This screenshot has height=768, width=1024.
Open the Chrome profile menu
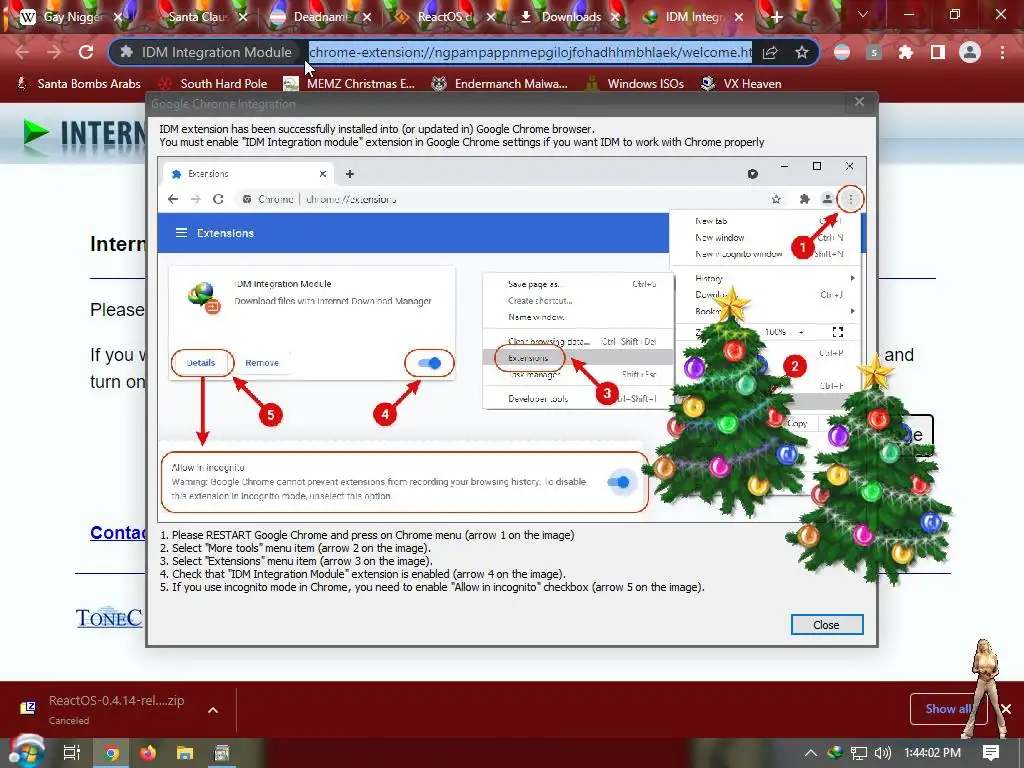tap(970, 52)
